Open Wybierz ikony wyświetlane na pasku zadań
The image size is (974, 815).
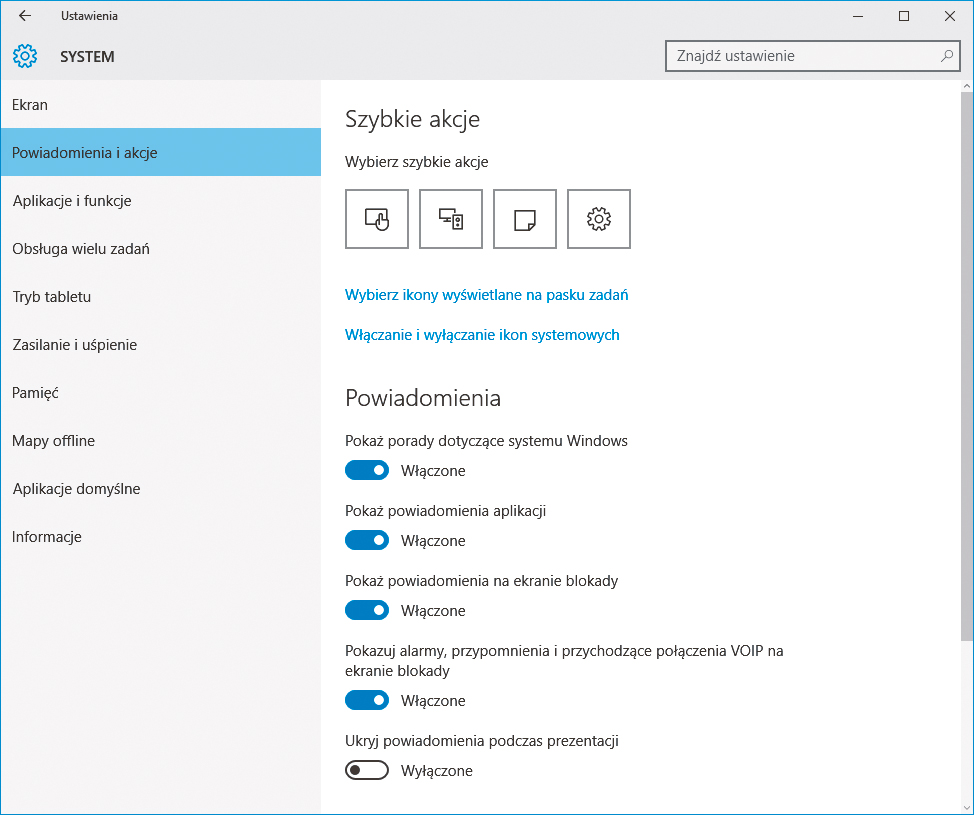click(487, 295)
